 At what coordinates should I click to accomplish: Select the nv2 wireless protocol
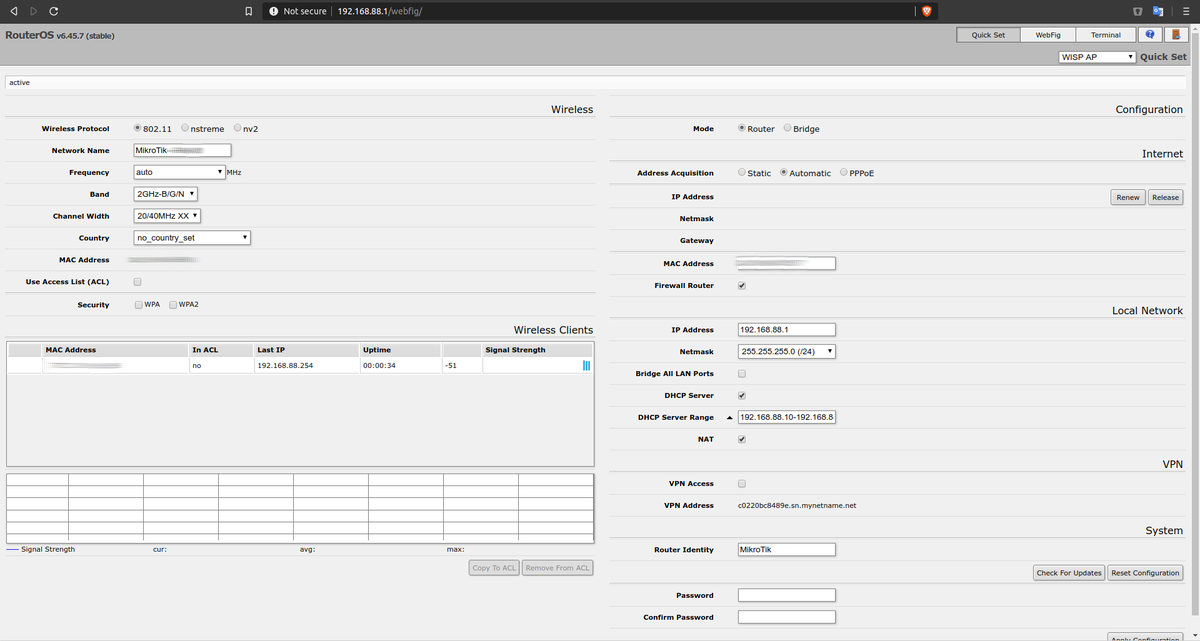[237, 128]
